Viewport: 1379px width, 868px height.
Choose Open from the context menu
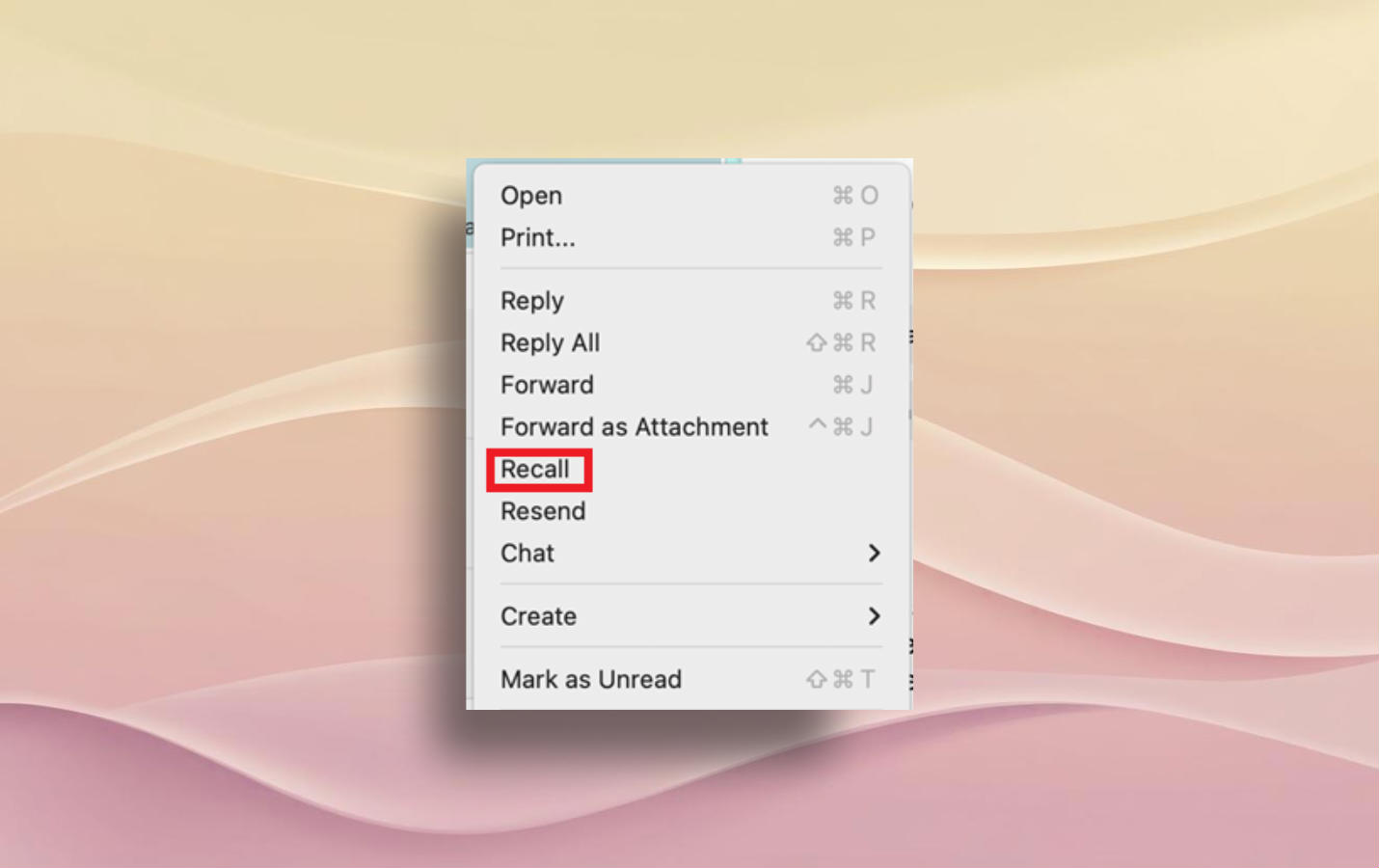(x=690, y=196)
